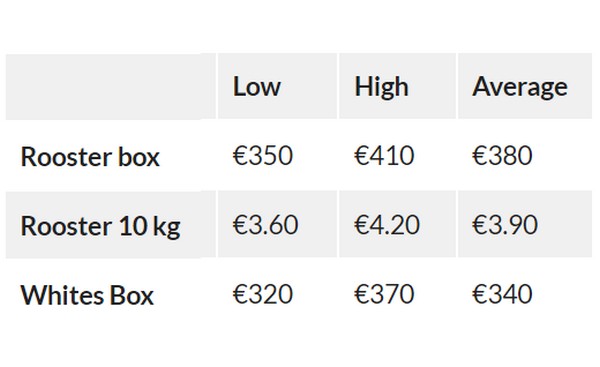Click the €370 high price cell

point(384,294)
